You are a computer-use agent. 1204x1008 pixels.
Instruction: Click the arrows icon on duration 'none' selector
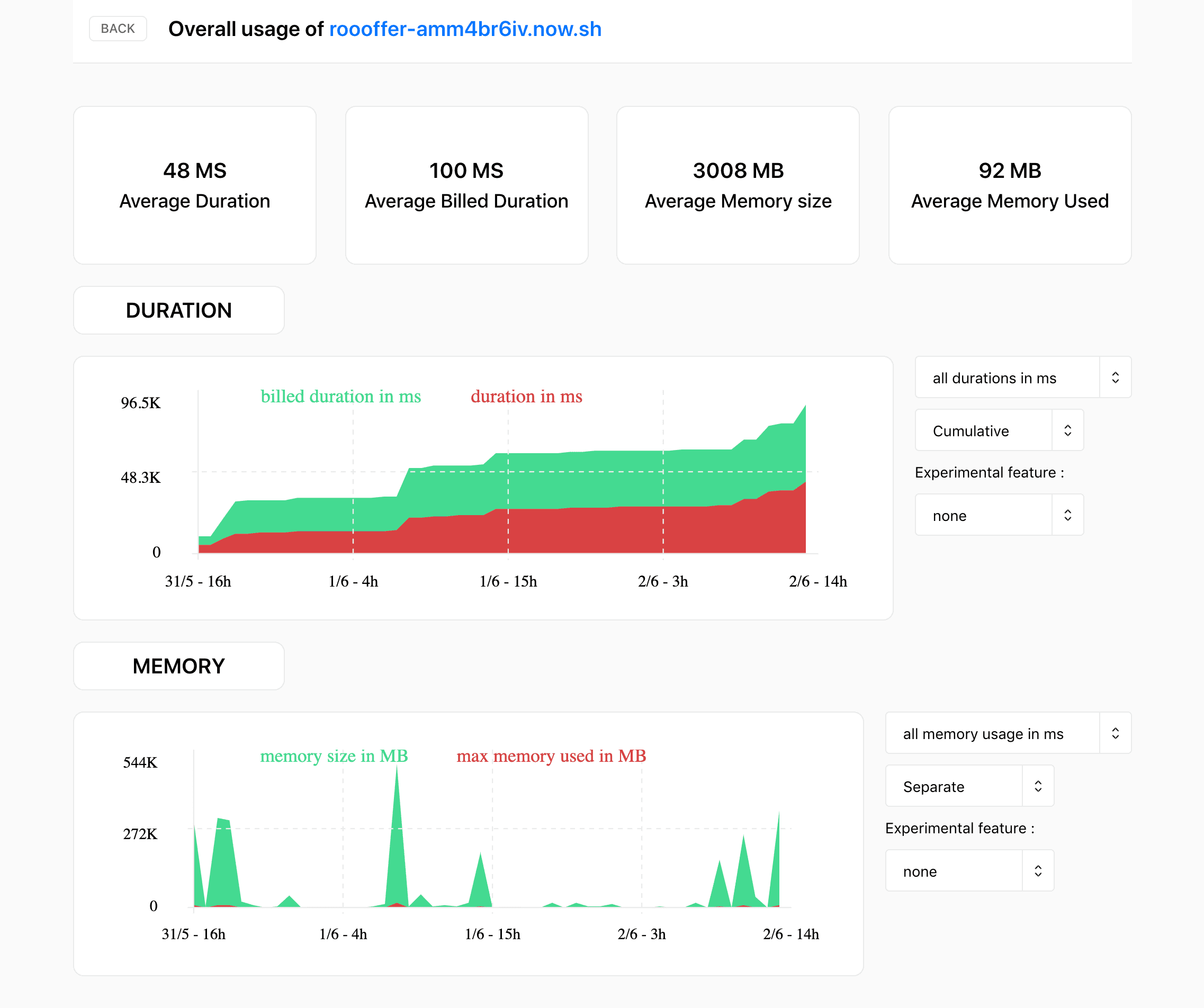[1067, 515]
